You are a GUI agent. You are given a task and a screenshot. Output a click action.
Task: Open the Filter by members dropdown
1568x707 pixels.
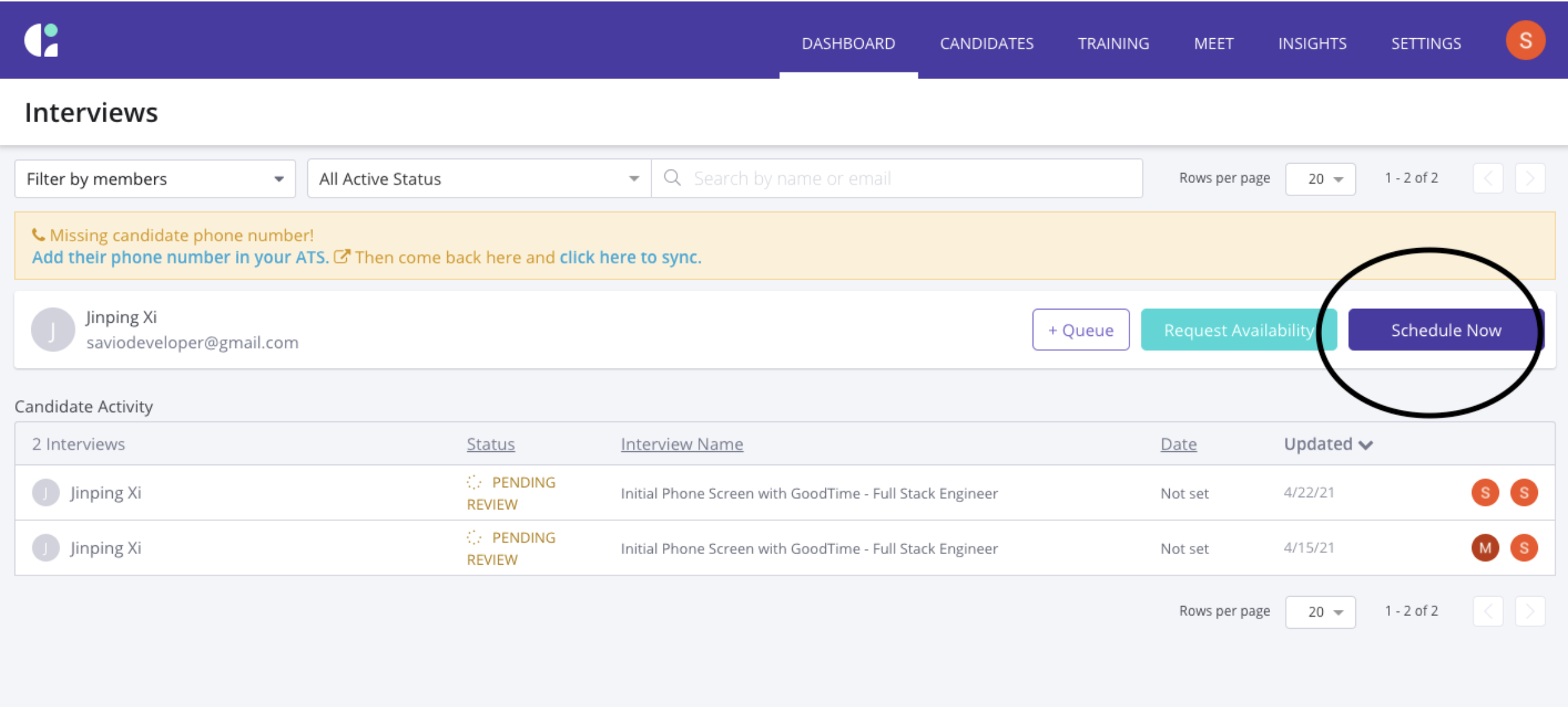(x=154, y=179)
